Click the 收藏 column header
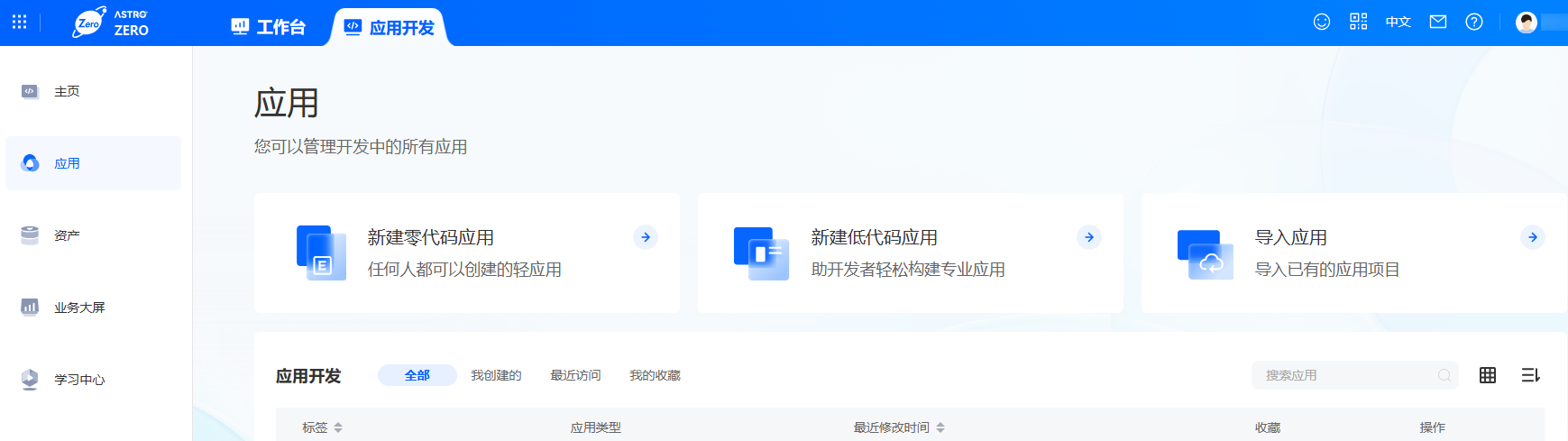Image resolution: width=1568 pixels, height=441 pixels. click(x=1268, y=427)
